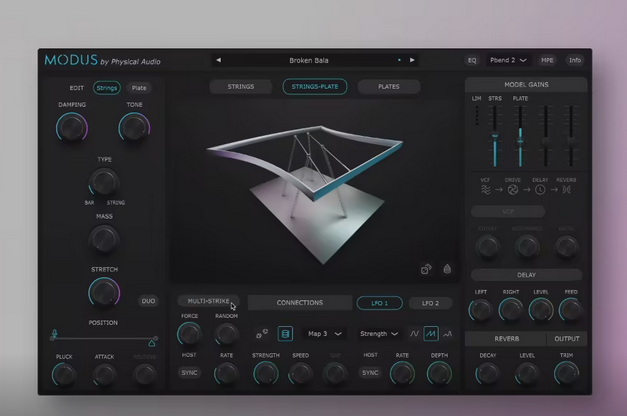Select the sawtooth LFO waveform shape
The image size is (627, 416).
(x=431, y=333)
